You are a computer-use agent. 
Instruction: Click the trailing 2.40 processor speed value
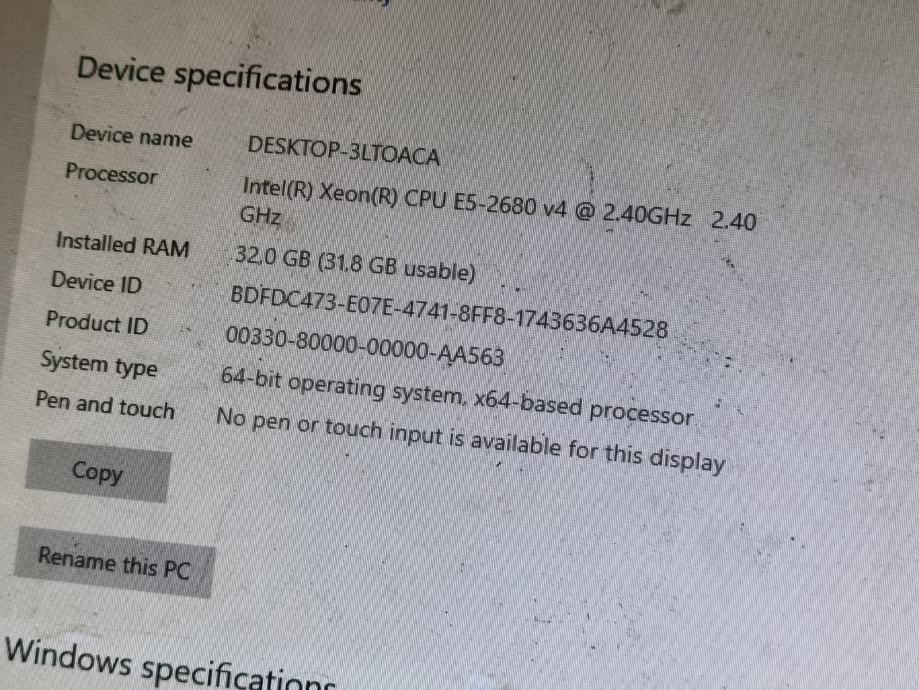734,221
